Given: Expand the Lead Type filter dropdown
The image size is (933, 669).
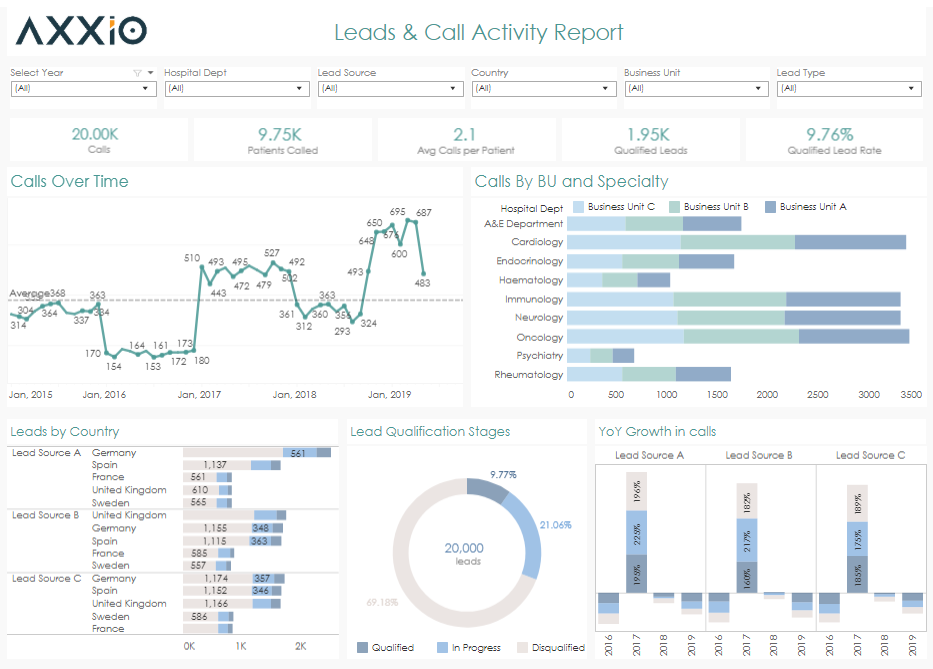Looking at the screenshot, I should (x=849, y=89).
